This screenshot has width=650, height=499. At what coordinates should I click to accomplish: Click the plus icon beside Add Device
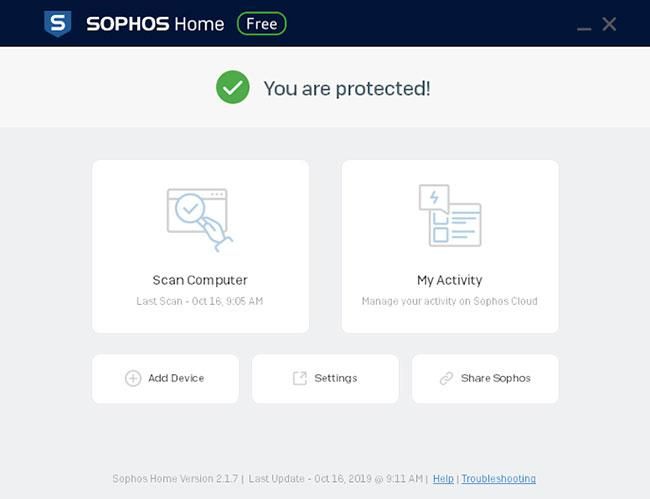click(133, 378)
